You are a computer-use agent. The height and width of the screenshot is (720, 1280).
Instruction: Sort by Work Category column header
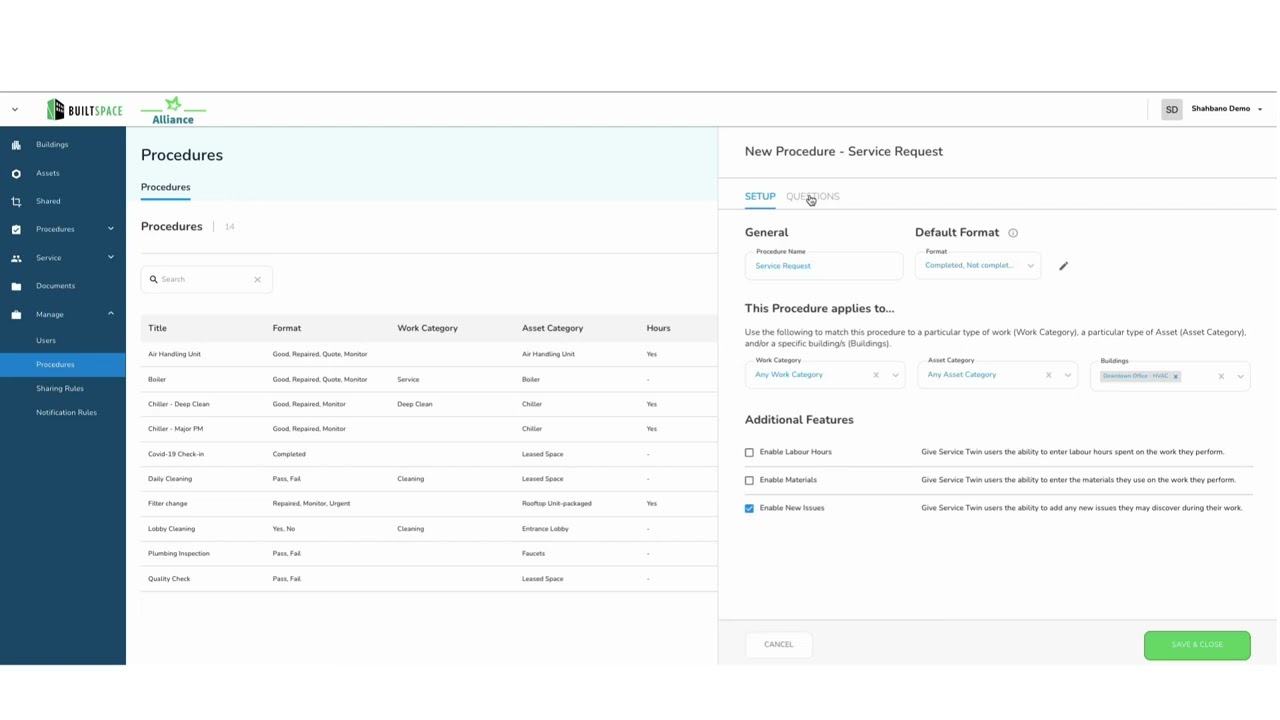(x=427, y=329)
